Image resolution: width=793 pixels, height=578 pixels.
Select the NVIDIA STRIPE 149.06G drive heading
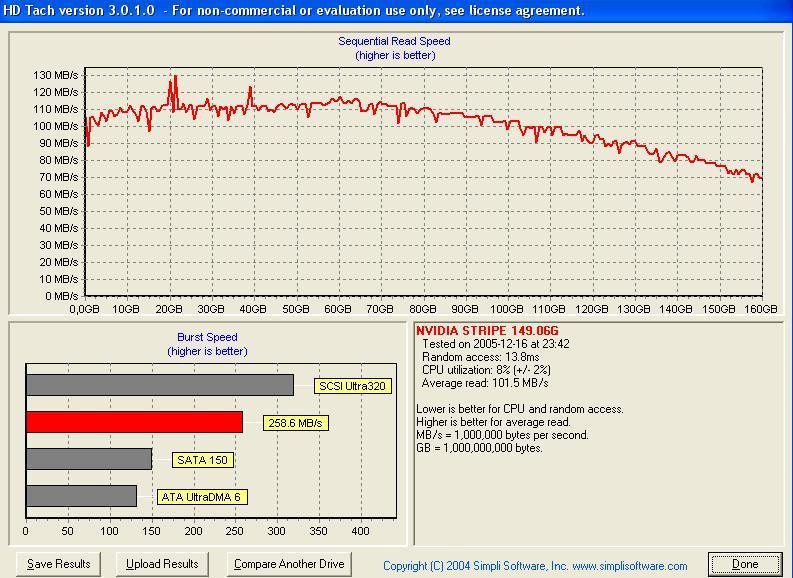tap(487, 330)
